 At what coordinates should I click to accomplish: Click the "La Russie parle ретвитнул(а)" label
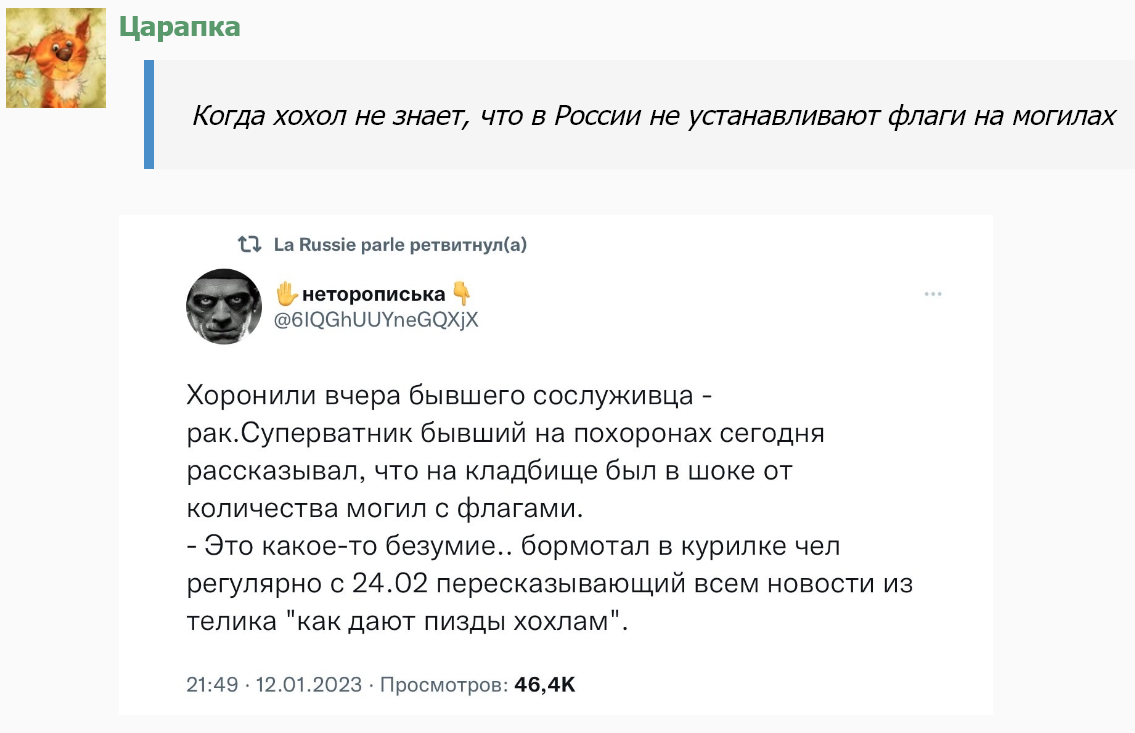click(x=400, y=245)
